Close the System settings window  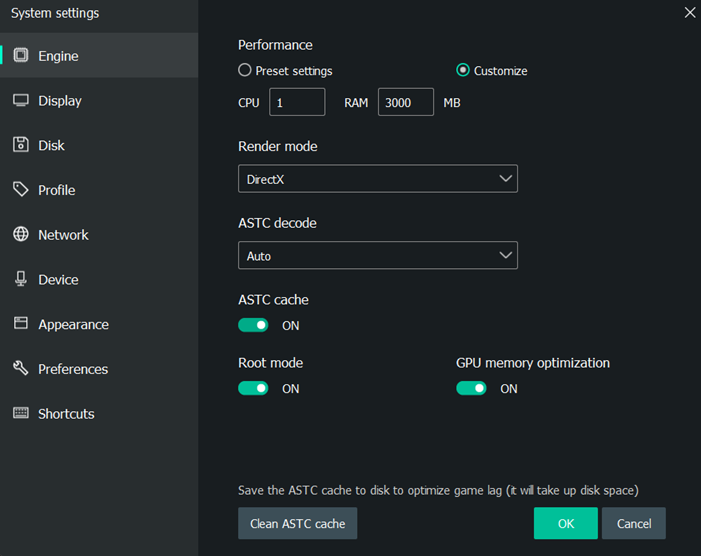click(x=690, y=13)
